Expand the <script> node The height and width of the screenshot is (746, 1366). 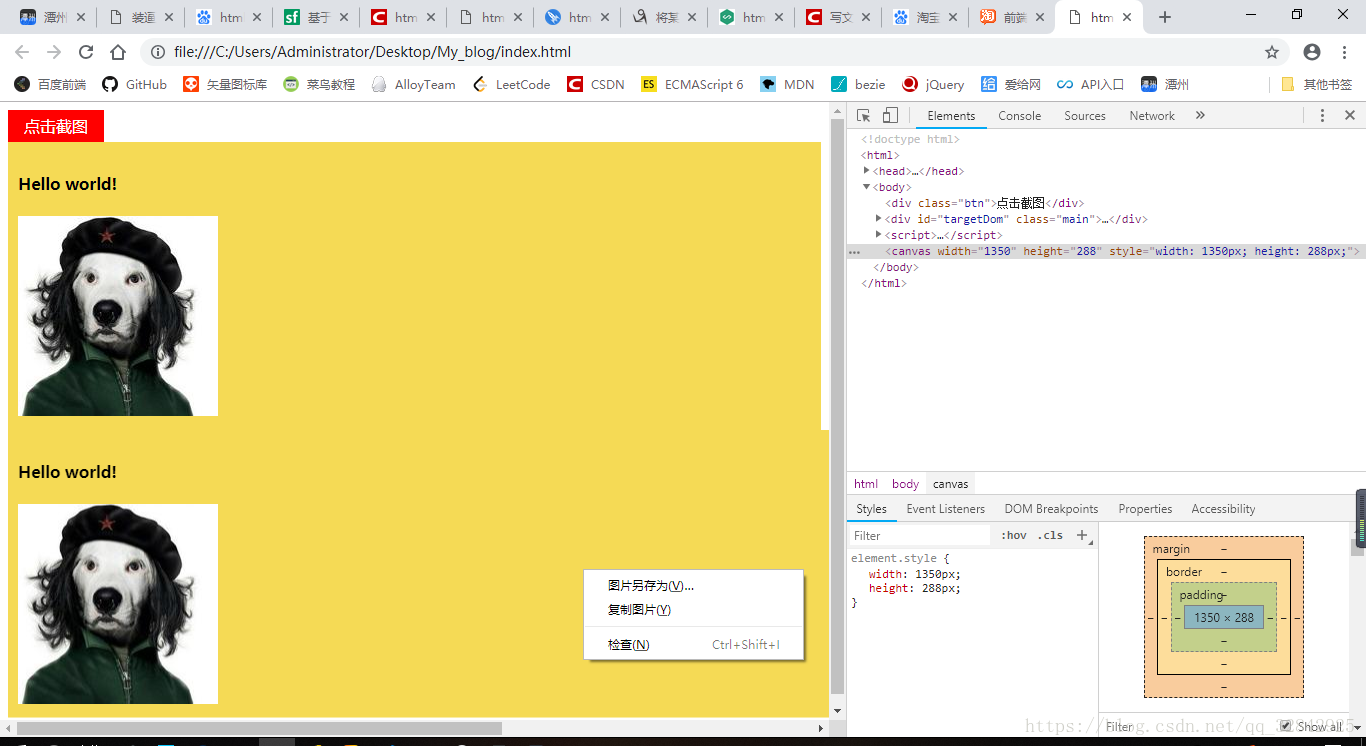pyautogui.click(x=879, y=235)
